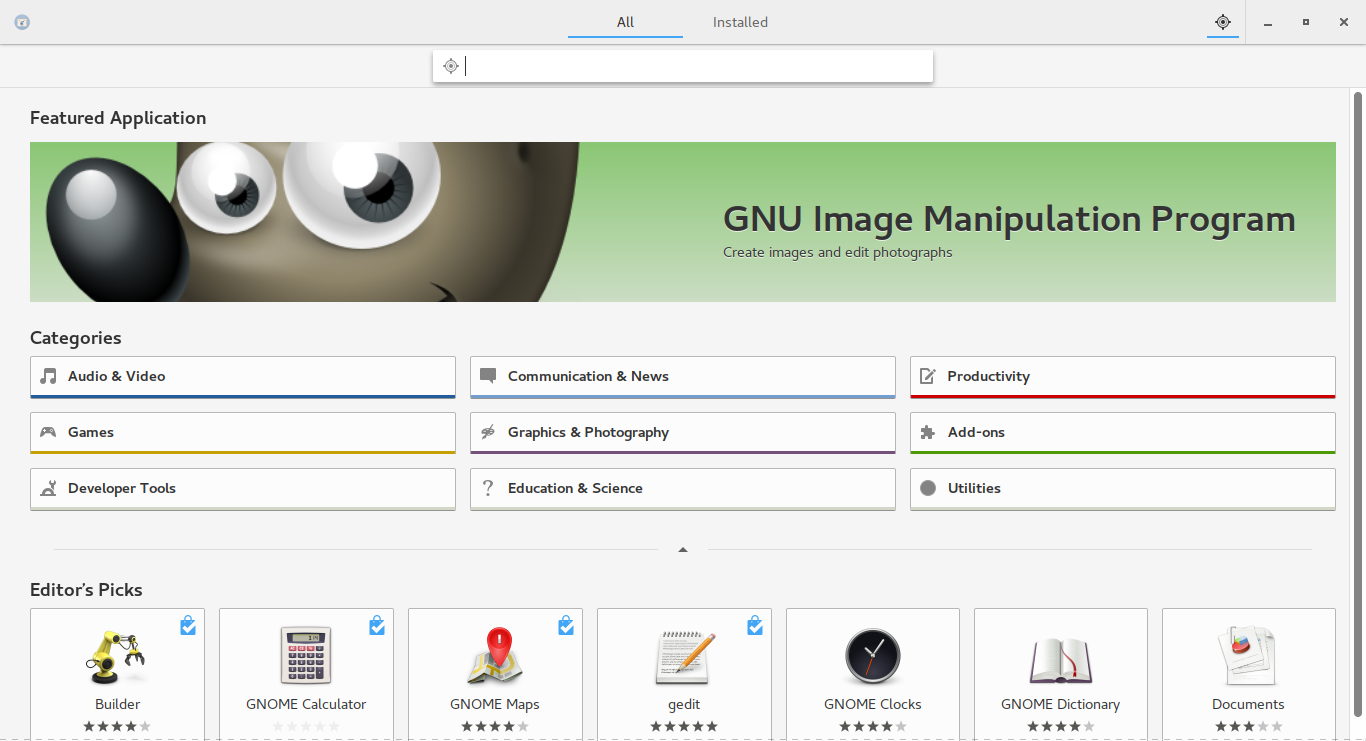Click the GNOME Clocks icon

pyautogui.click(x=873, y=657)
